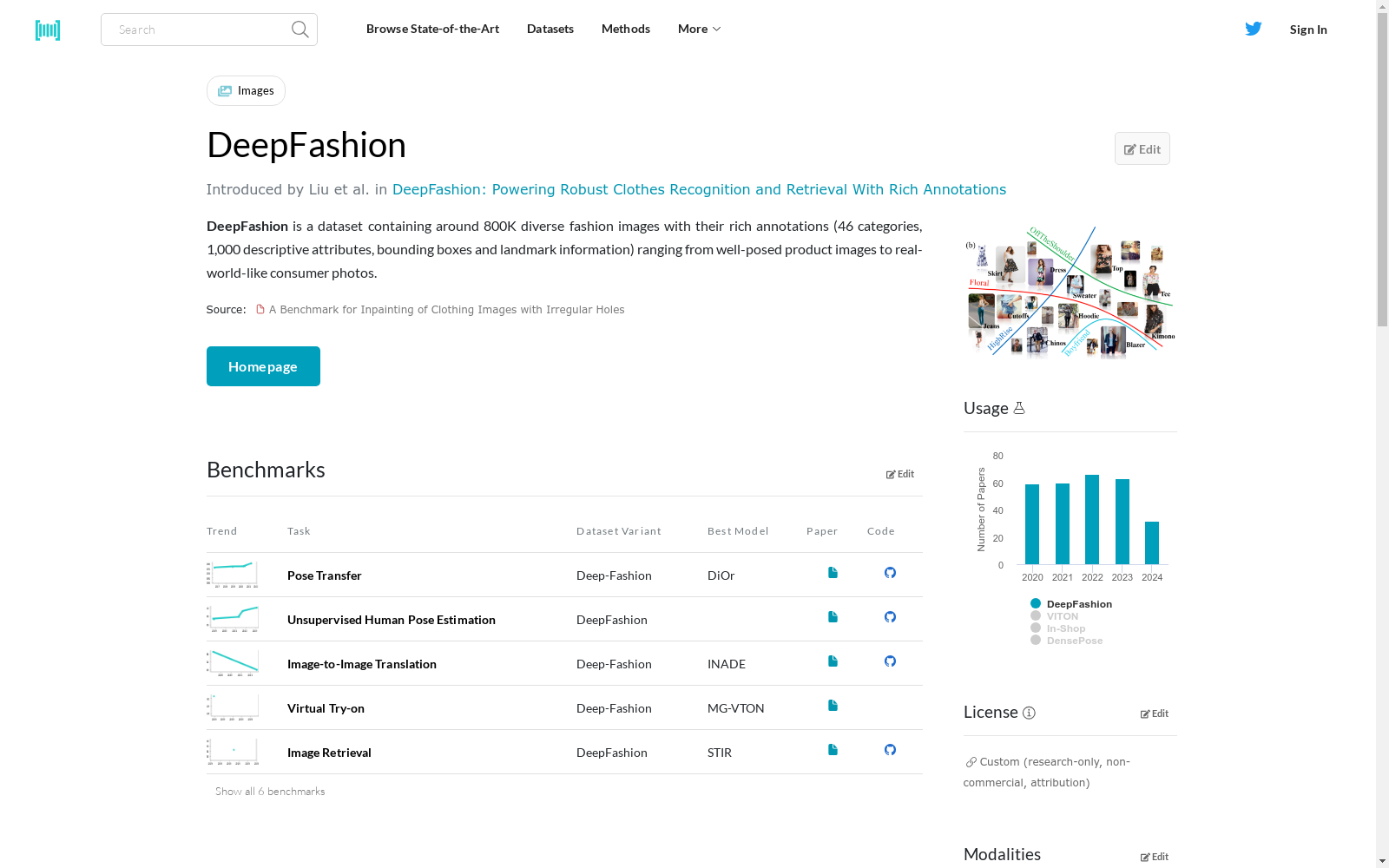Image resolution: width=1389 pixels, height=868 pixels.
Task: Open paper icon for Virtual Try-on row
Action: click(833, 706)
